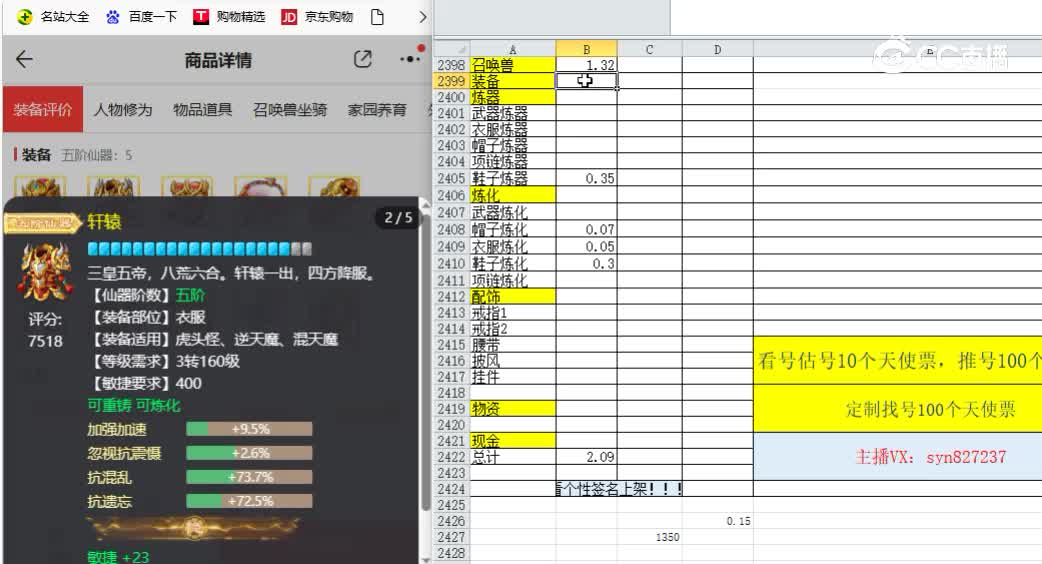
Task: Open the 购物精选 bookmark
Action: [x=229, y=17]
